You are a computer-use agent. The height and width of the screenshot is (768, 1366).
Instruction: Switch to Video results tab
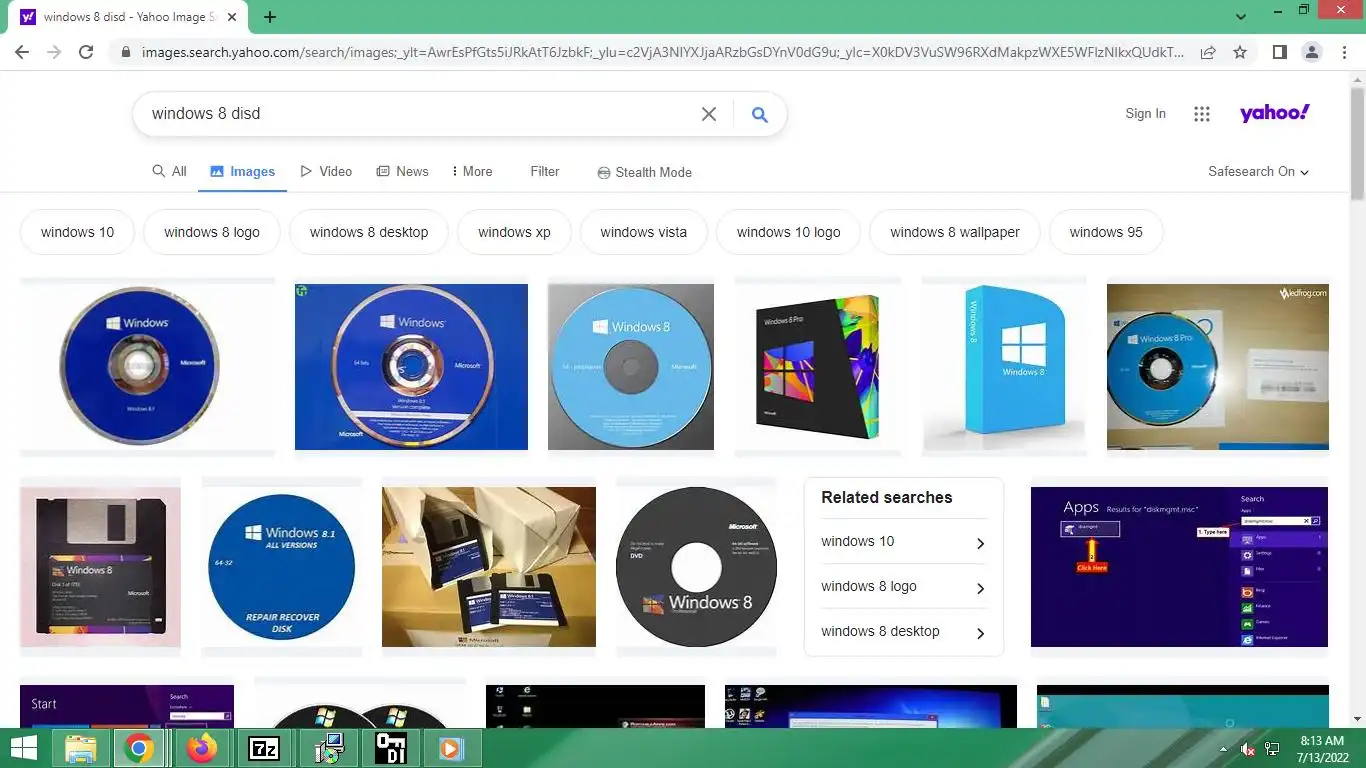[x=326, y=171]
